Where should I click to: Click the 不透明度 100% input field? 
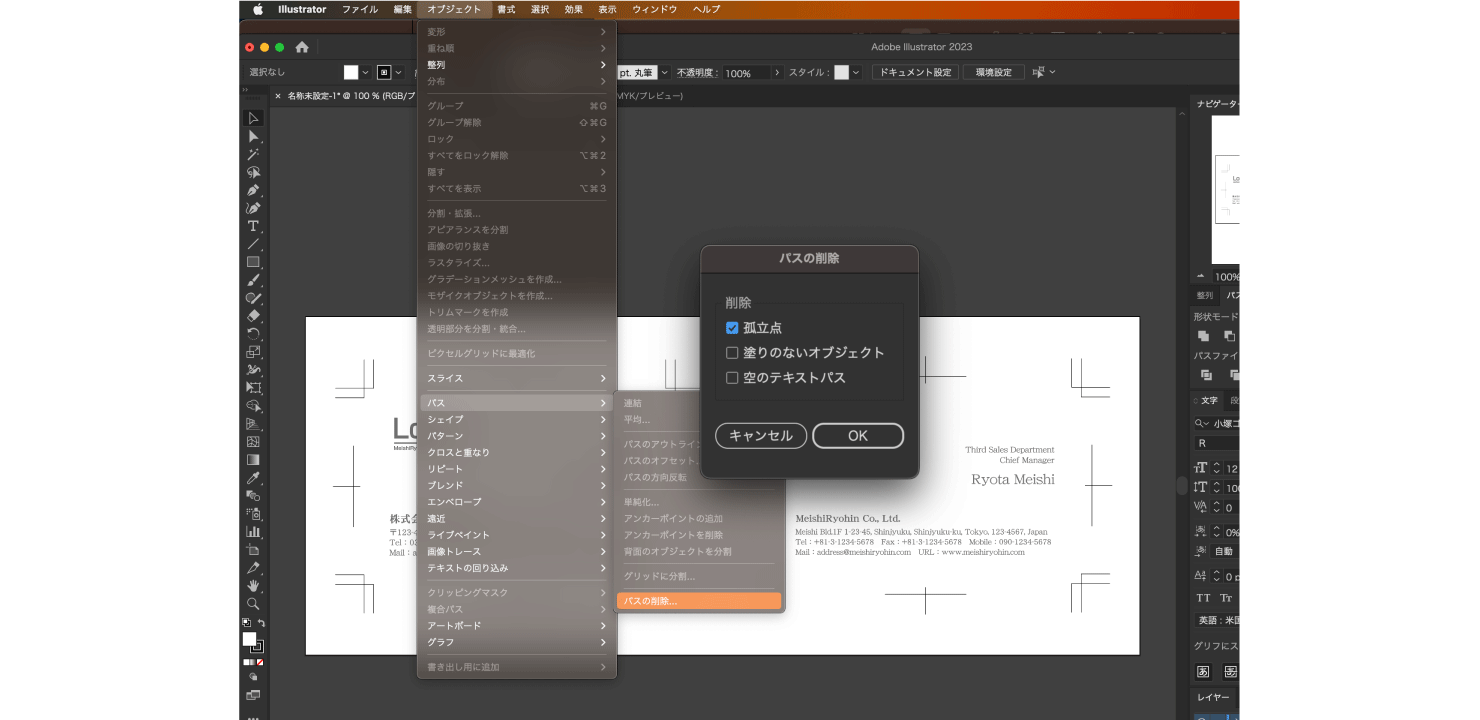click(x=746, y=73)
